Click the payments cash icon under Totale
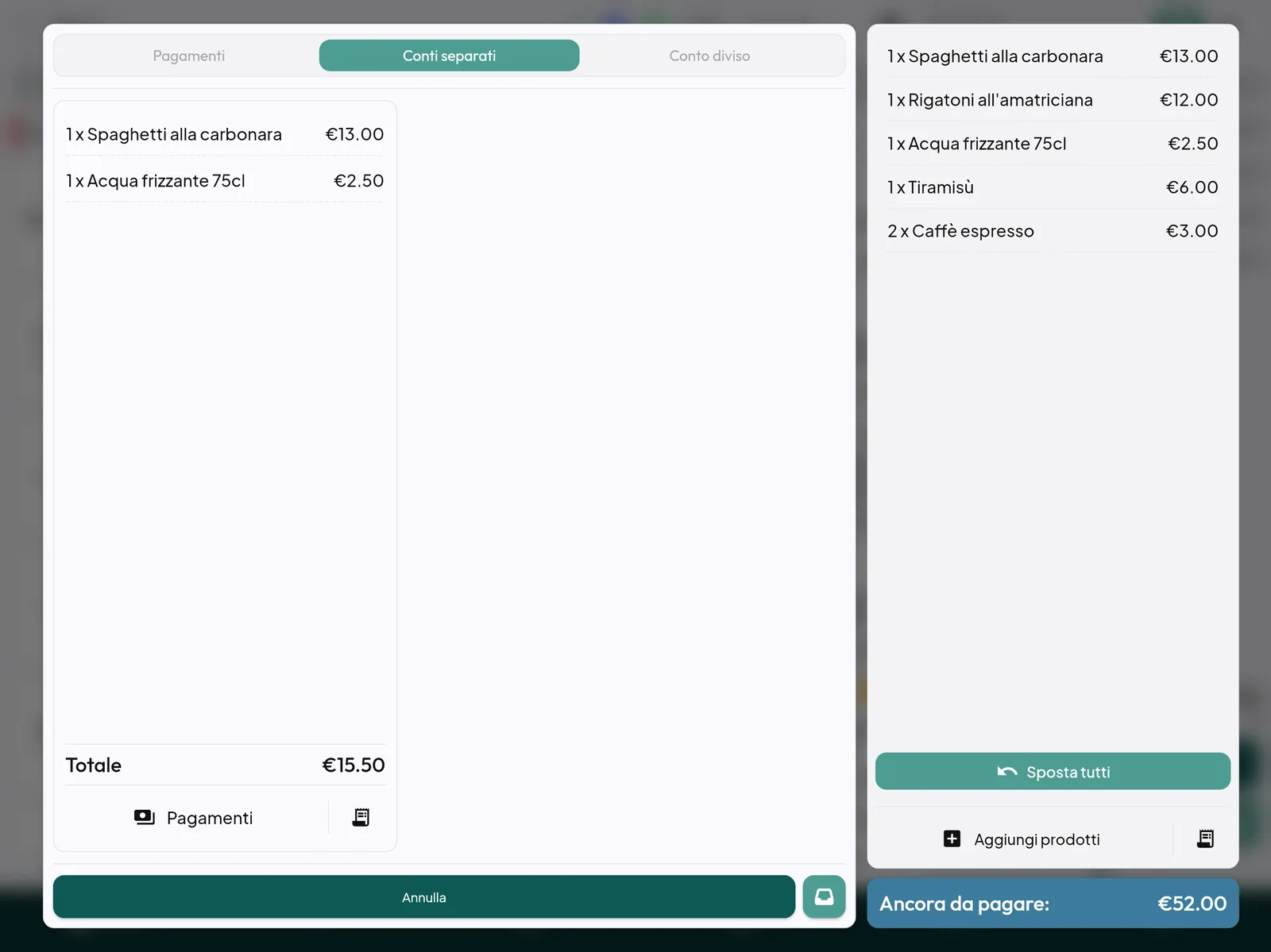Viewport: 1271px width, 952px height. pyautogui.click(x=144, y=817)
